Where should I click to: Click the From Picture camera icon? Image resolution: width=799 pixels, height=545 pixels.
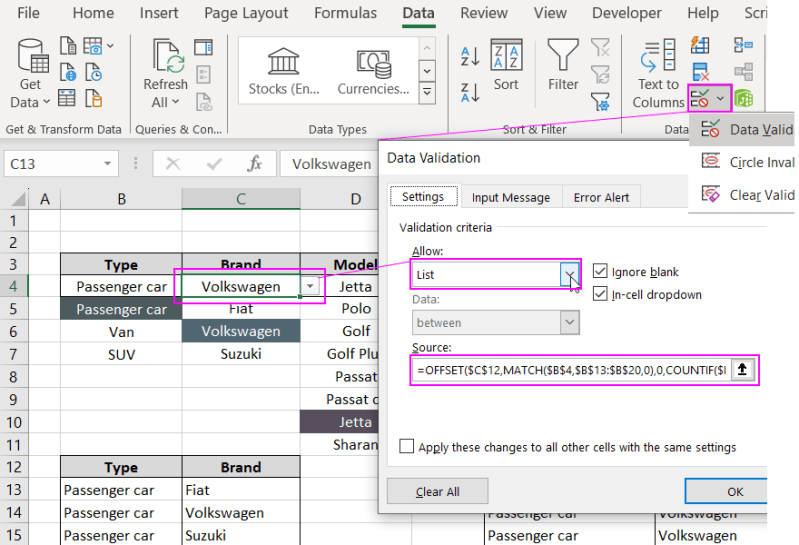coord(92,46)
